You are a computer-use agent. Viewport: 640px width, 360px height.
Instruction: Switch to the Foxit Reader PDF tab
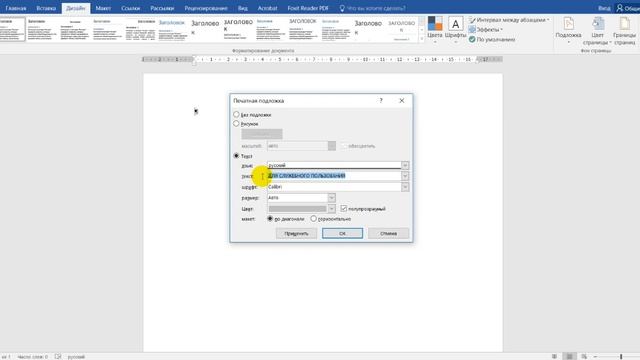[308, 8]
